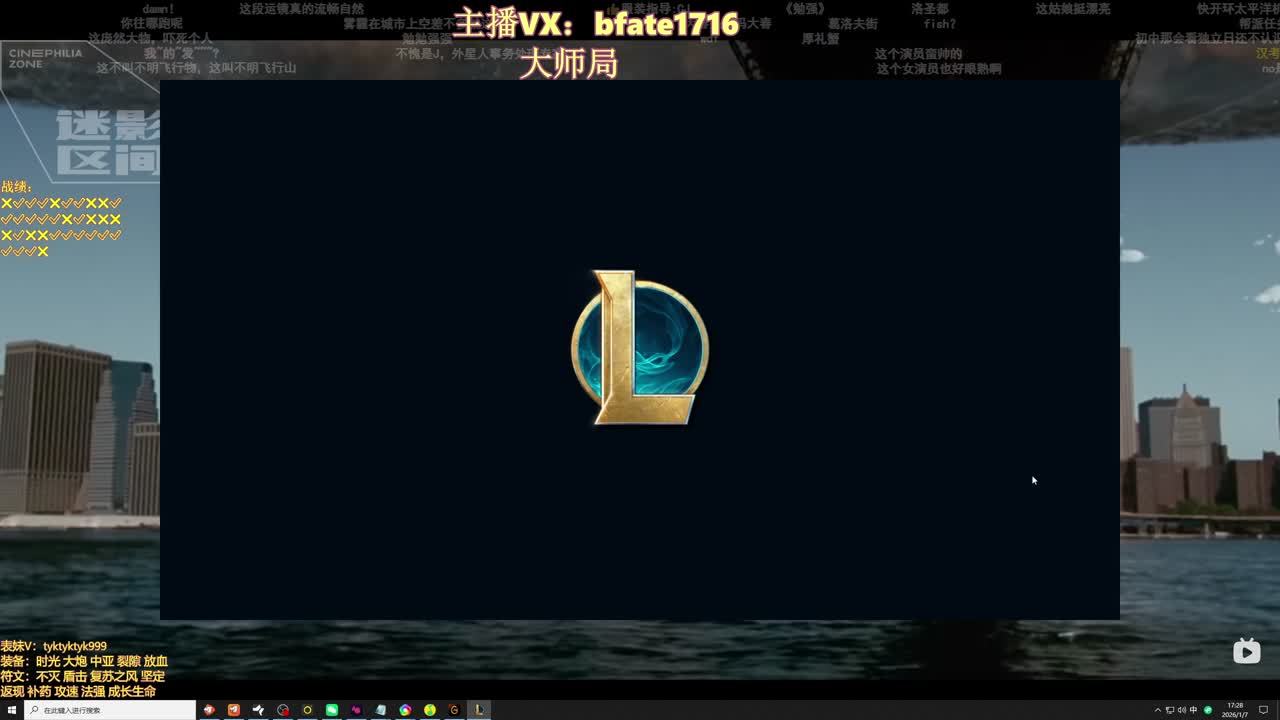
Task: Open the orange square taskbar icon
Action: 234,710
